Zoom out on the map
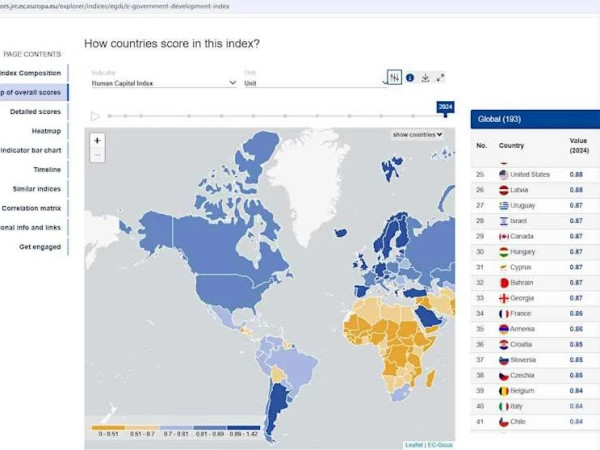Viewport: 600px width, 450px height. pos(97,155)
